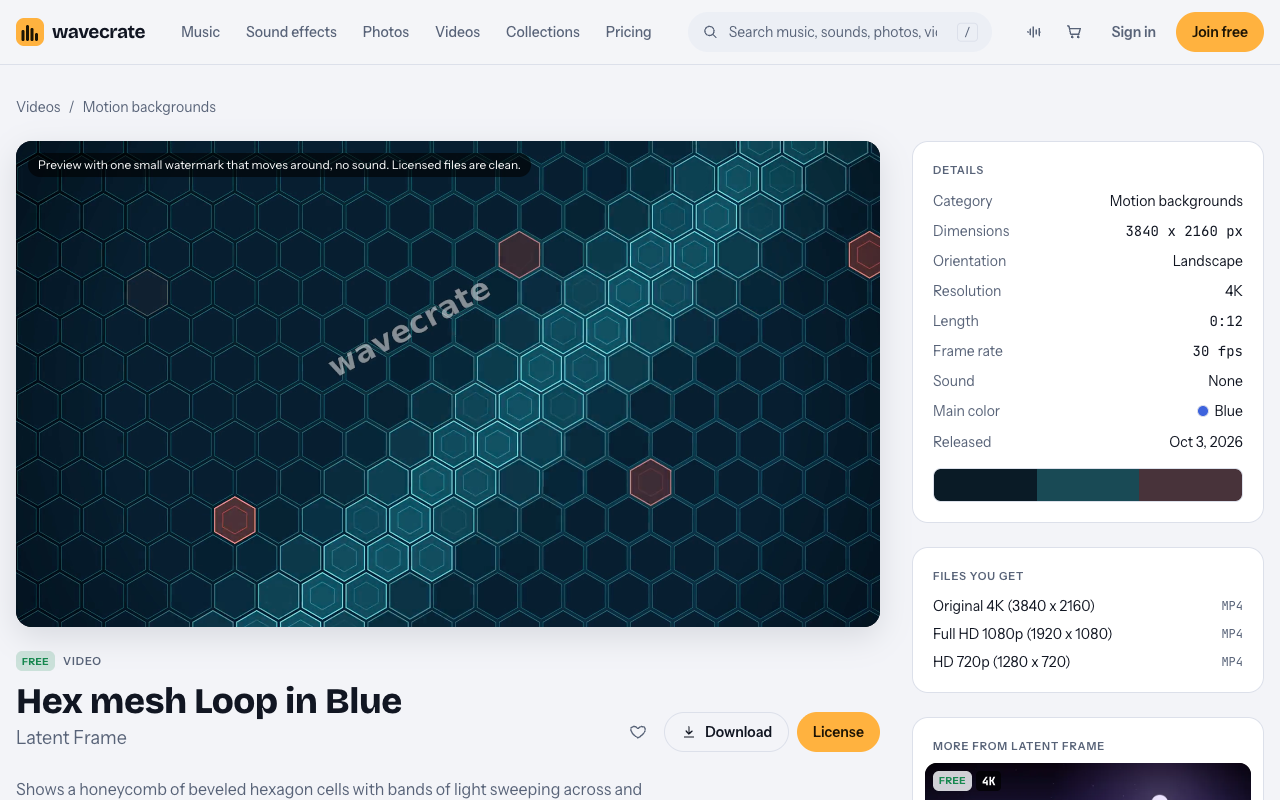Click the FREE badge below the preview
This screenshot has width=1280, height=800.
pyautogui.click(x=35, y=661)
